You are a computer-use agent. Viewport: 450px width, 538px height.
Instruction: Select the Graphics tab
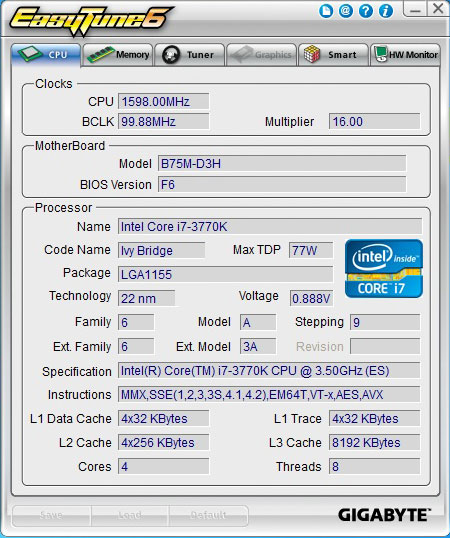(261, 55)
